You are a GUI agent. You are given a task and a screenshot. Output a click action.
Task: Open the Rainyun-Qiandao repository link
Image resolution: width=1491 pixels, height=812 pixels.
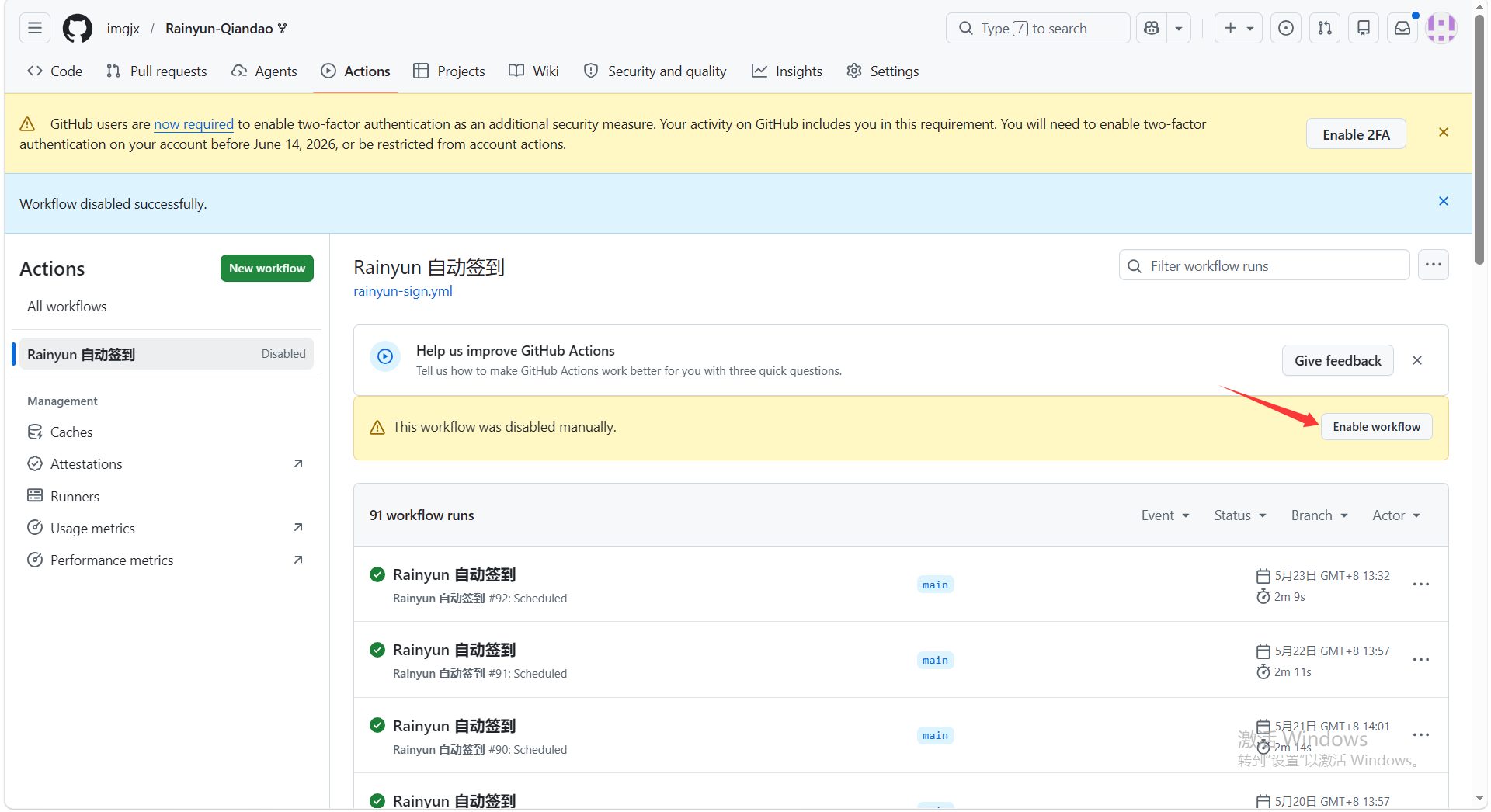(x=219, y=29)
